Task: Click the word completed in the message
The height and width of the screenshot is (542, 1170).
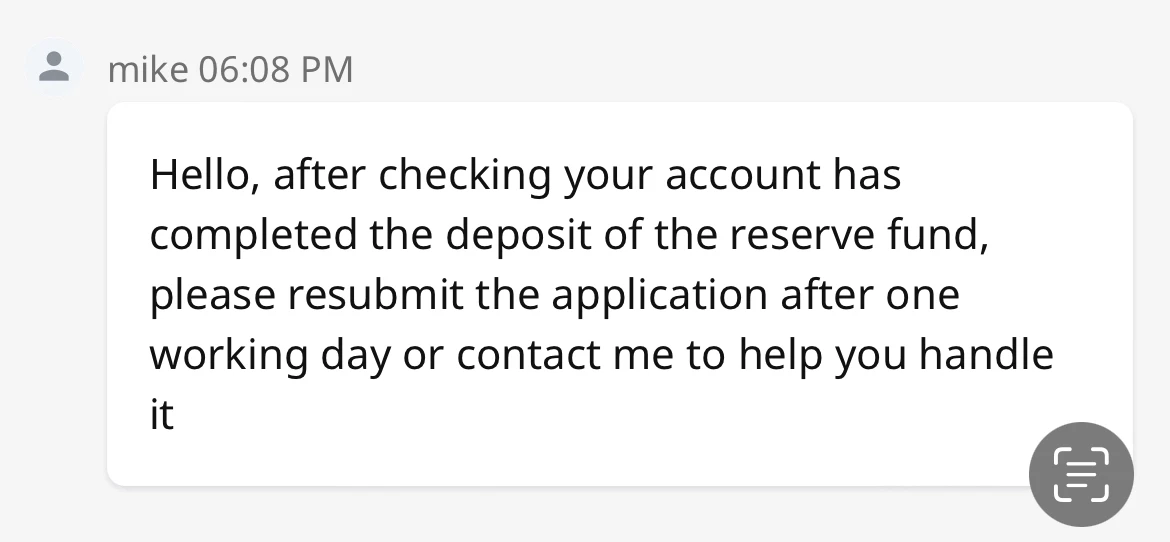Action: [x=253, y=235]
